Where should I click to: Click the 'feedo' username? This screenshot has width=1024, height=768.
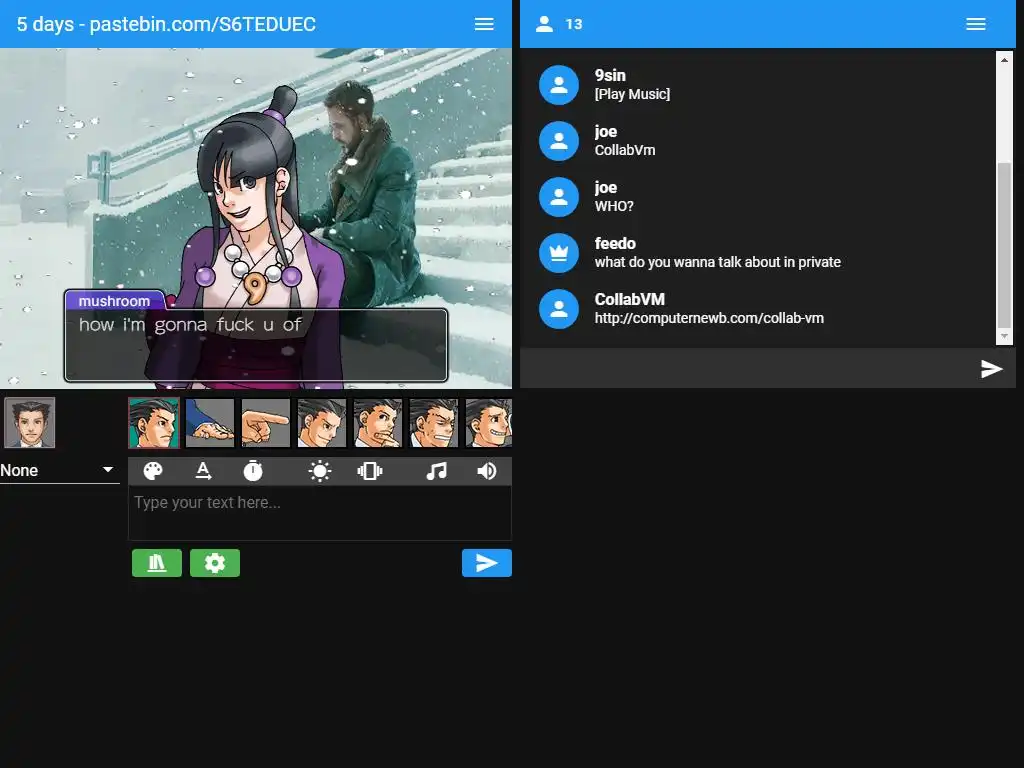615,243
